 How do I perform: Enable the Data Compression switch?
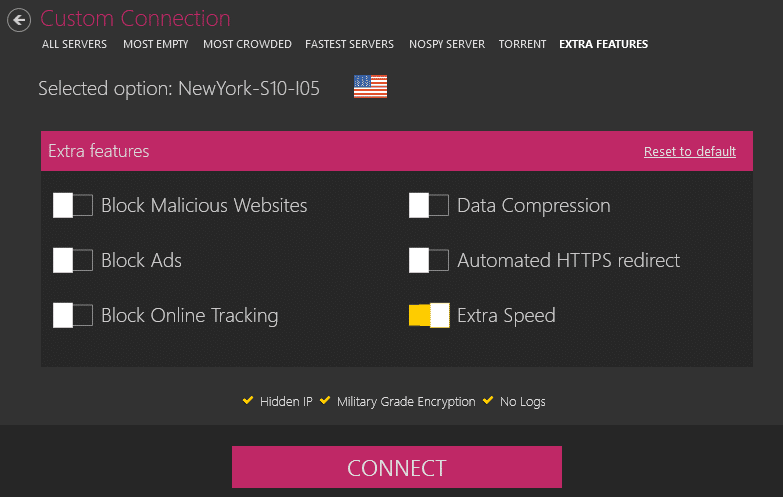[428, 205]
